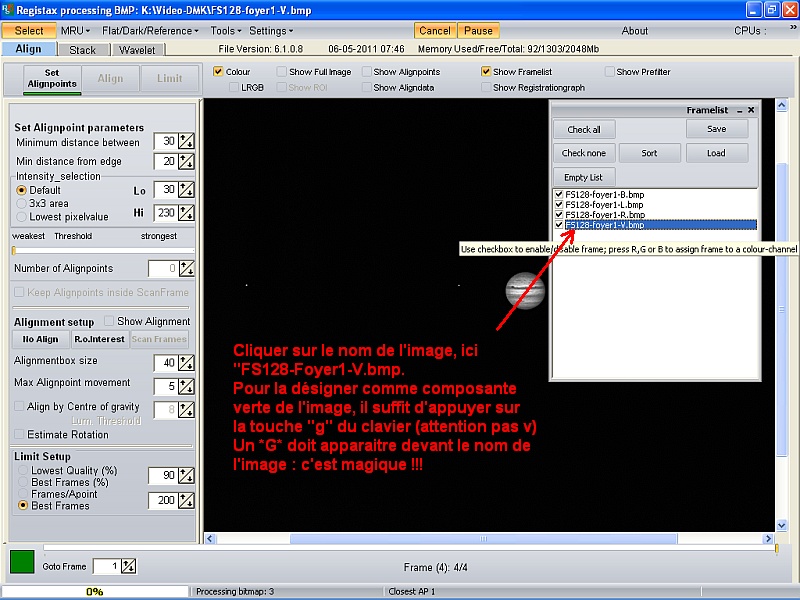Click Check all in the Framelist panel
The width and height of the screenshot is (800, 600).
pyautogui.click(x=585, y=131)
